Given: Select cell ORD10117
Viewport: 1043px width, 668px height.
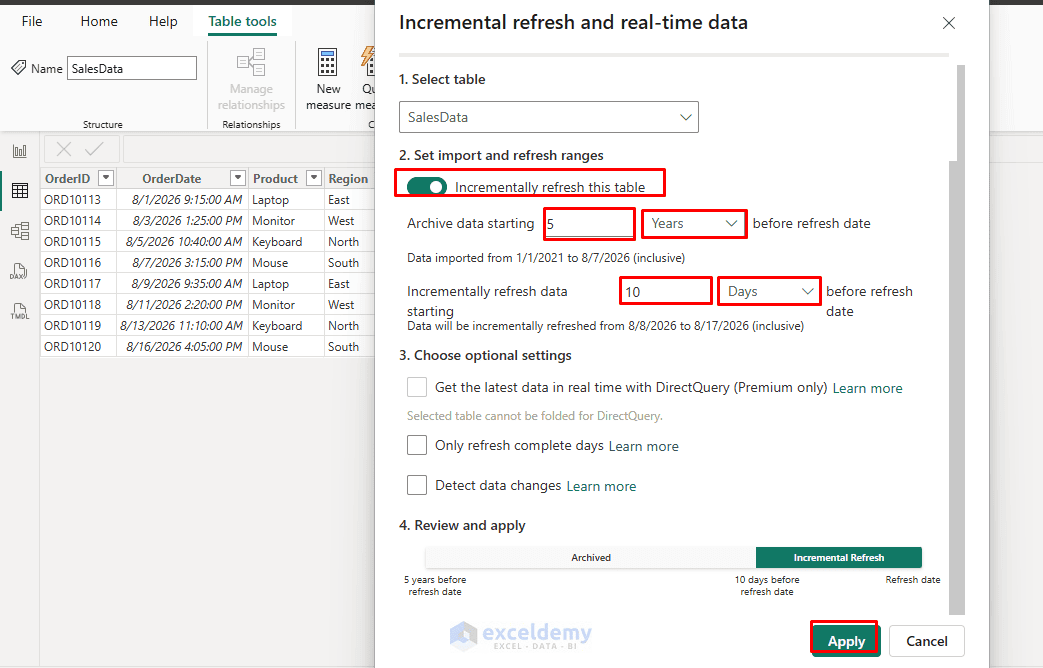Looking at the screenshot, I should click(78, 283).
